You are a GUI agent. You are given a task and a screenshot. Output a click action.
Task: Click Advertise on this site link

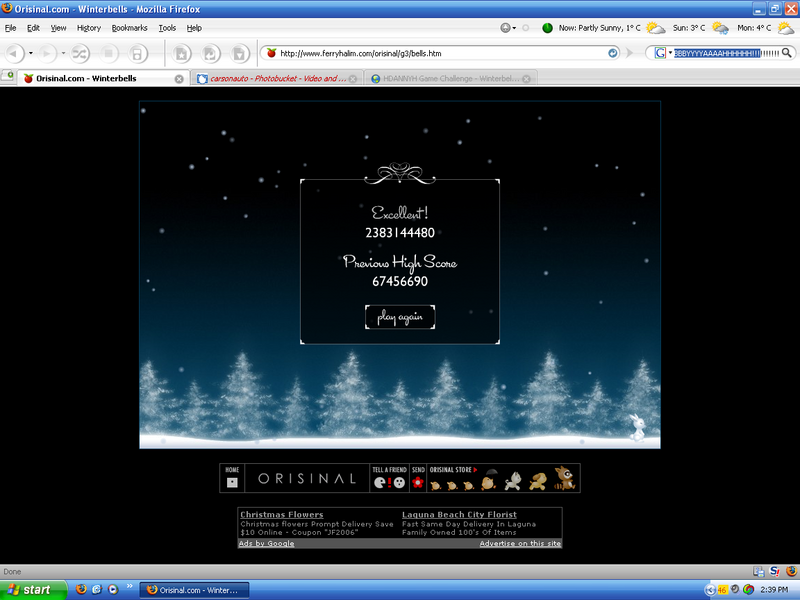pos(520,543)
